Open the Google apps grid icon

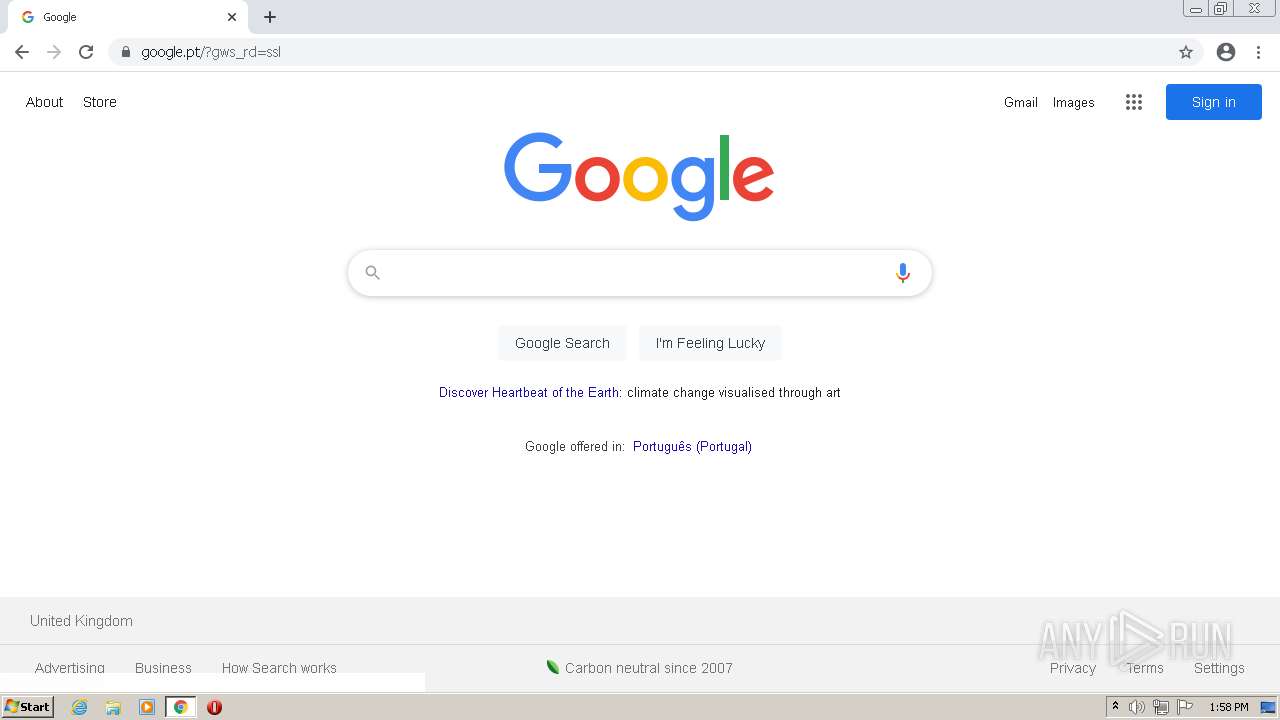pyautogui.click(x=1133, y=102)
